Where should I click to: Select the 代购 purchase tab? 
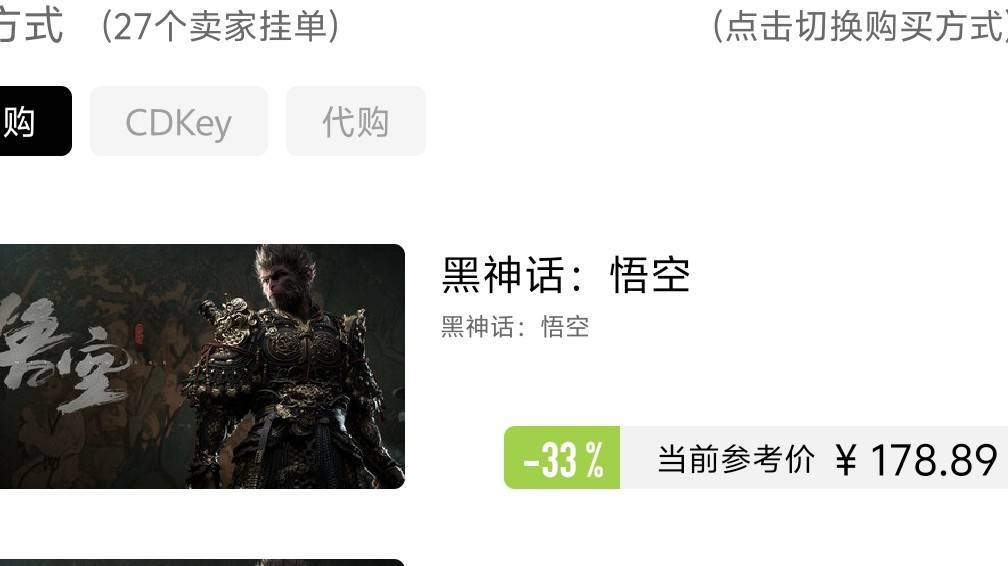click(356, 121)
